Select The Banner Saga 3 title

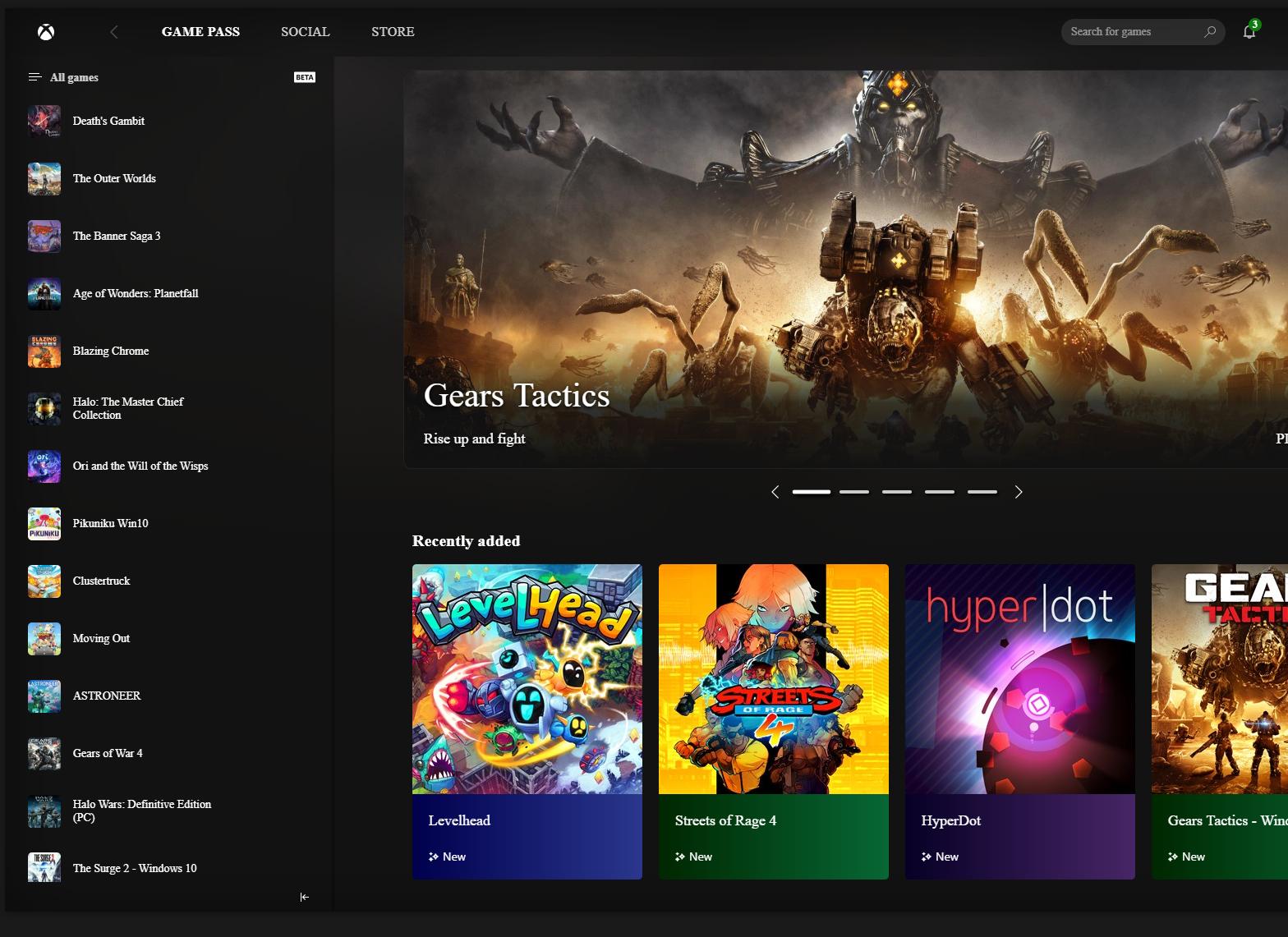tap(117, 236)
